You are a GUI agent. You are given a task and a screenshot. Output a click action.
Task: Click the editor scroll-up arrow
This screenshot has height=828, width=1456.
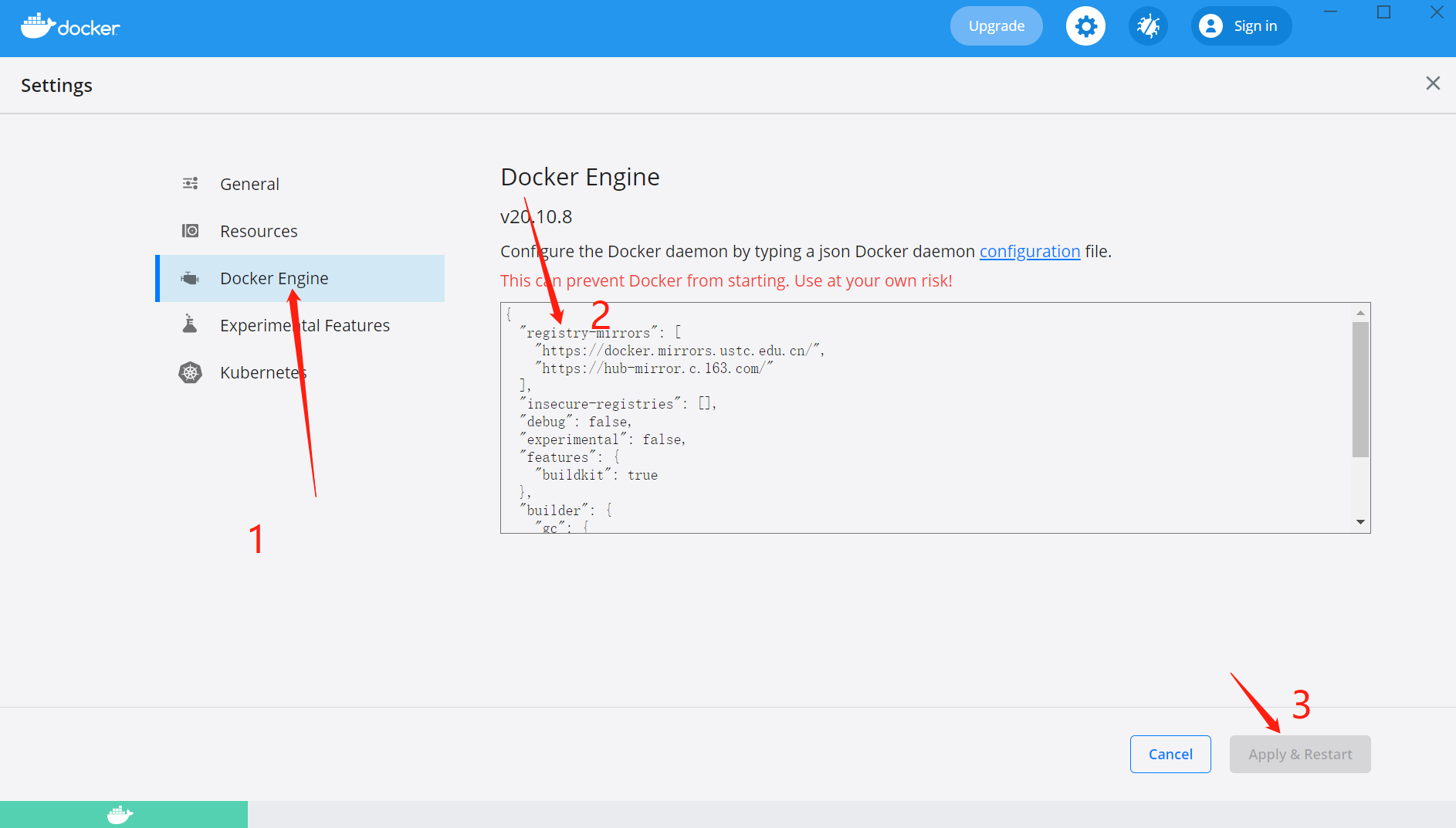tap(1360, 313)
